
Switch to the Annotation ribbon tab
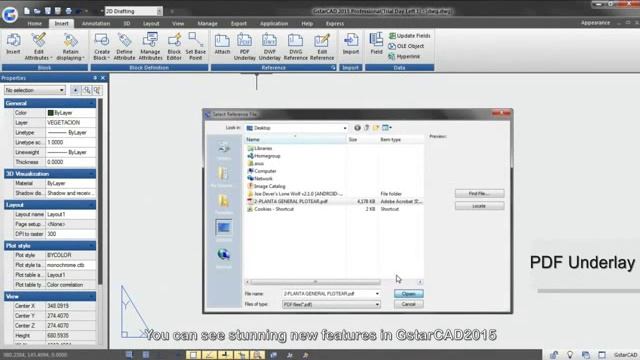(x=96, y=24)
